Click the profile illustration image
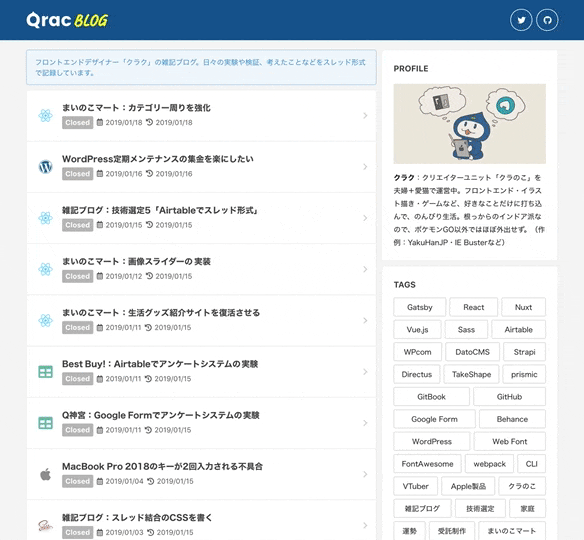 [x=470, y=124]
